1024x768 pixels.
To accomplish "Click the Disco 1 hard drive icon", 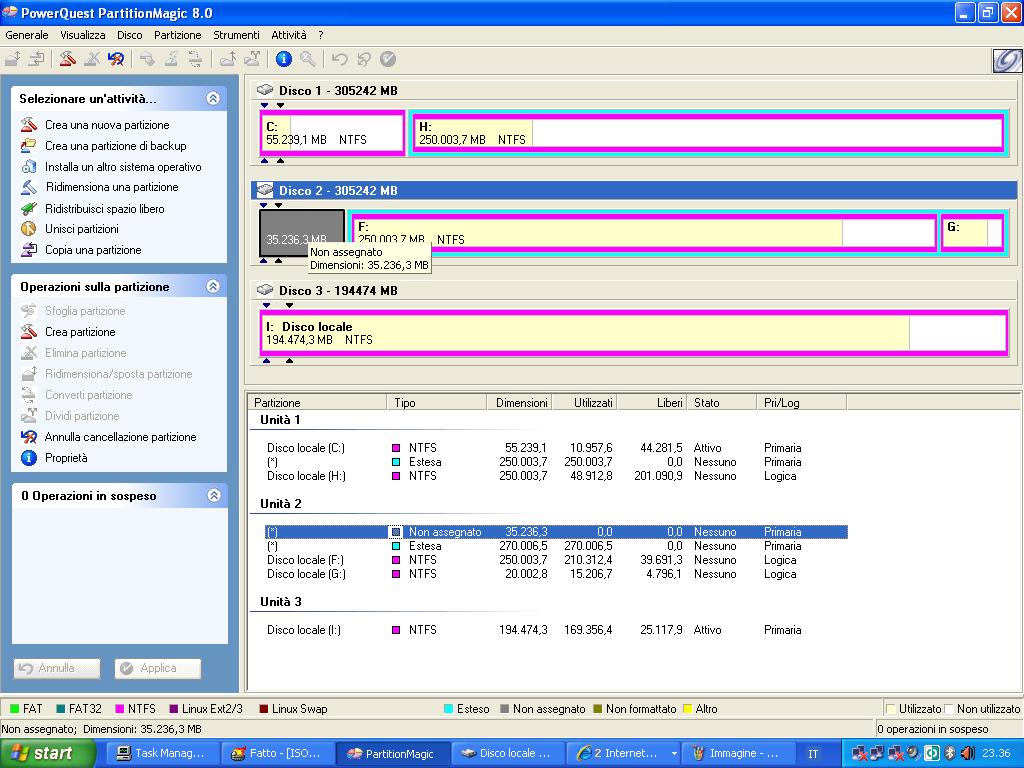I will point(264,90).
